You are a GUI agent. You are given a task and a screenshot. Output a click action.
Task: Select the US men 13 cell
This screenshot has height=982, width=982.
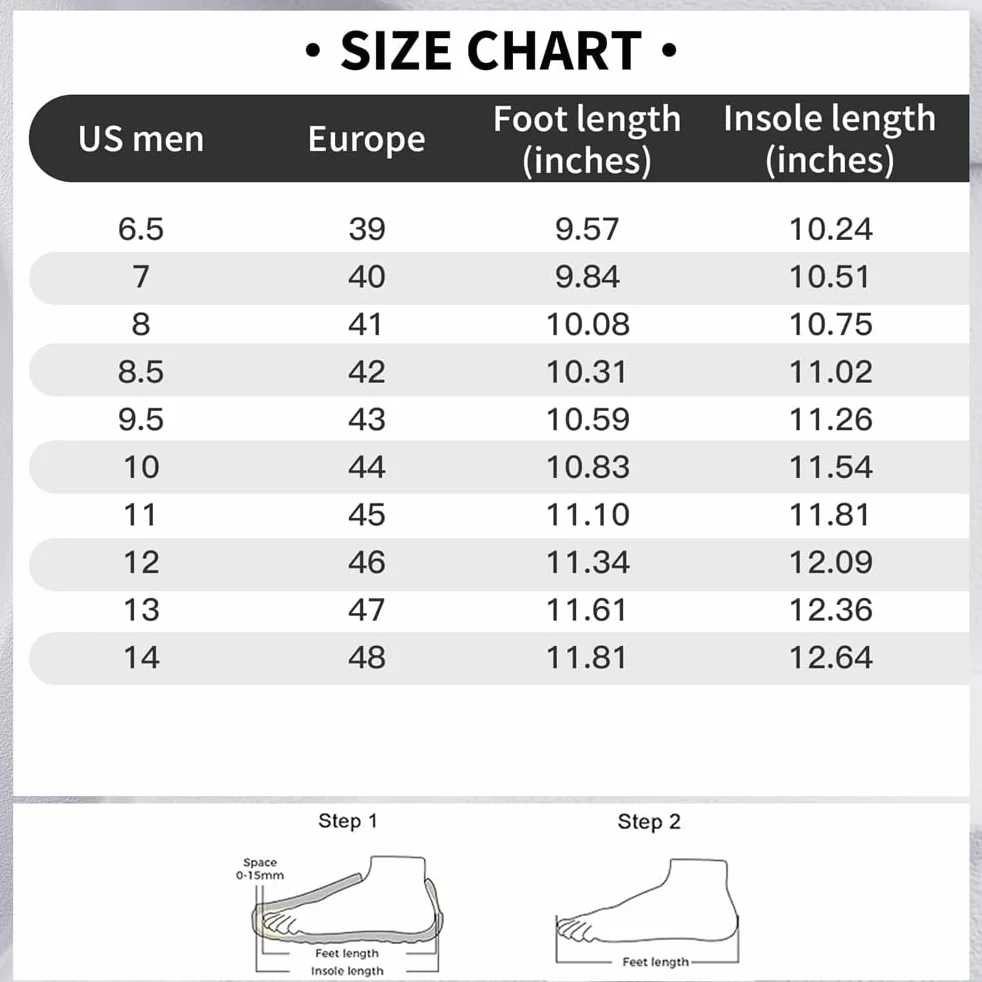tap(141, 610)
